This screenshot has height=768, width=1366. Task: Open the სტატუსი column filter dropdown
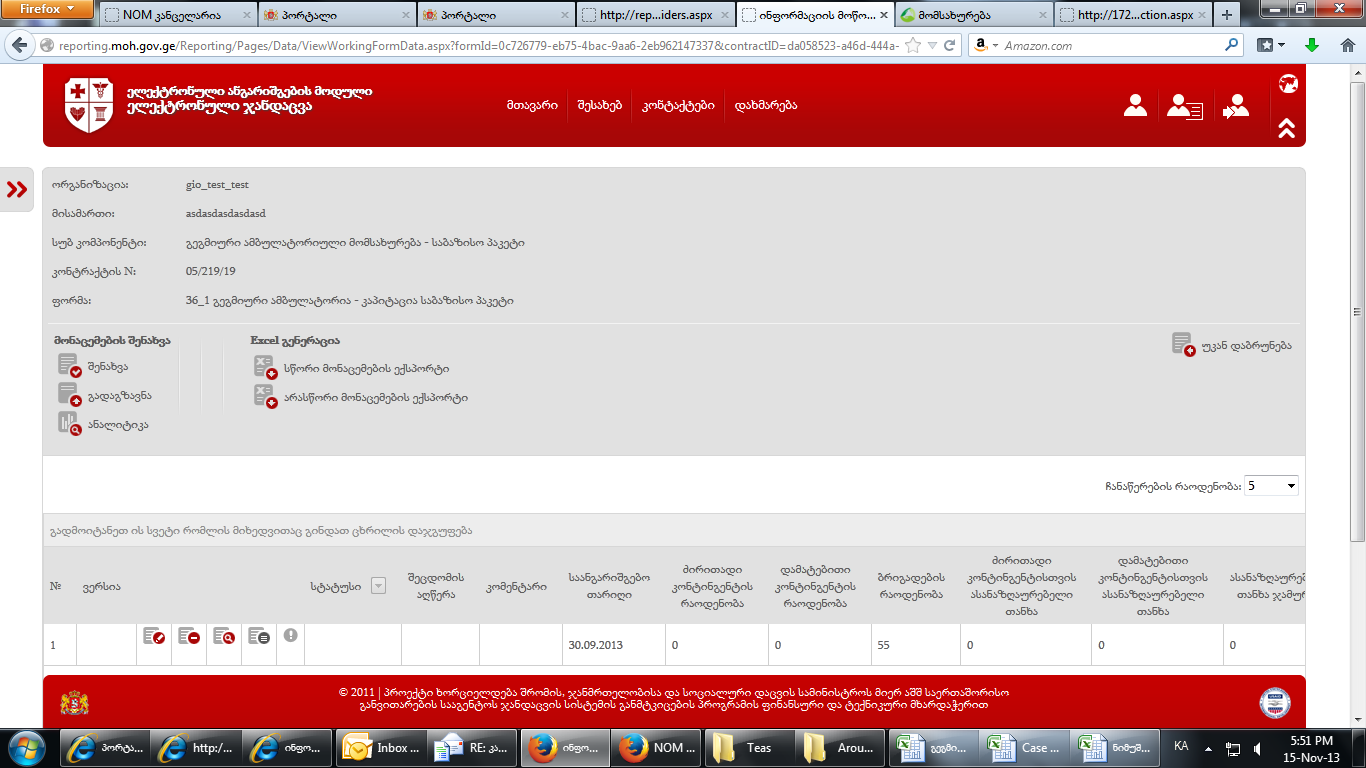click(x=378, y=586)
